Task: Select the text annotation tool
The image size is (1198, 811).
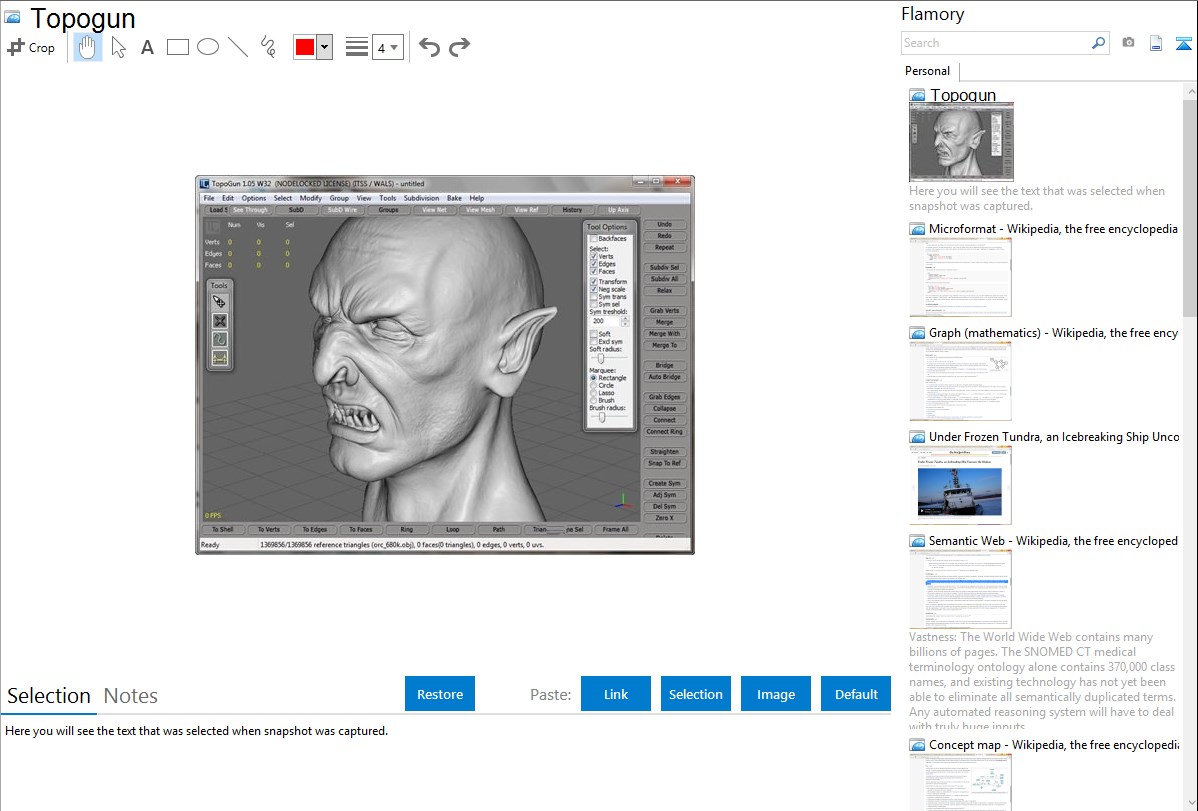Action: (x=147, y=47)
